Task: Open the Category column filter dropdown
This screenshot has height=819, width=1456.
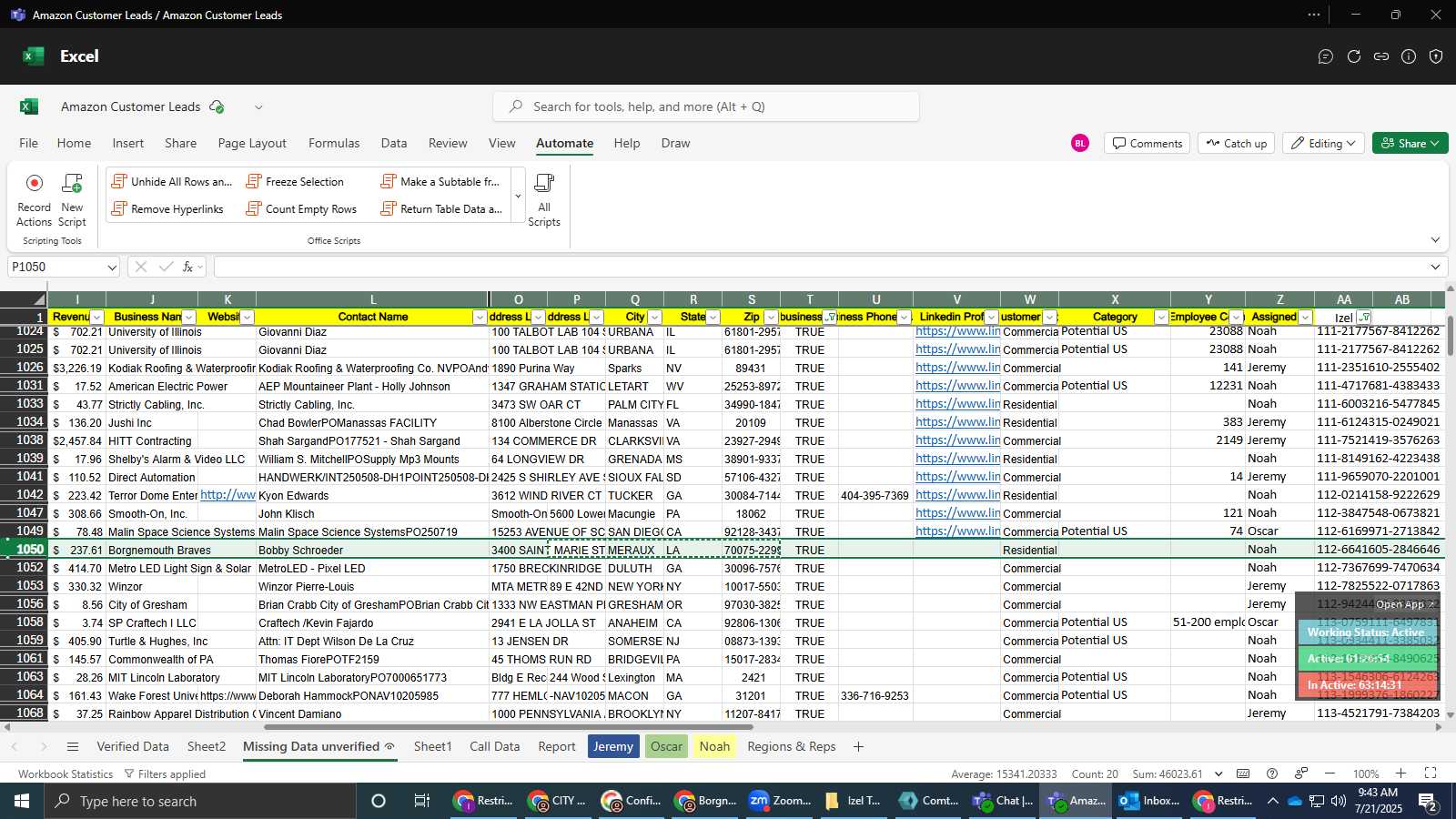Action: (1161, 318)
